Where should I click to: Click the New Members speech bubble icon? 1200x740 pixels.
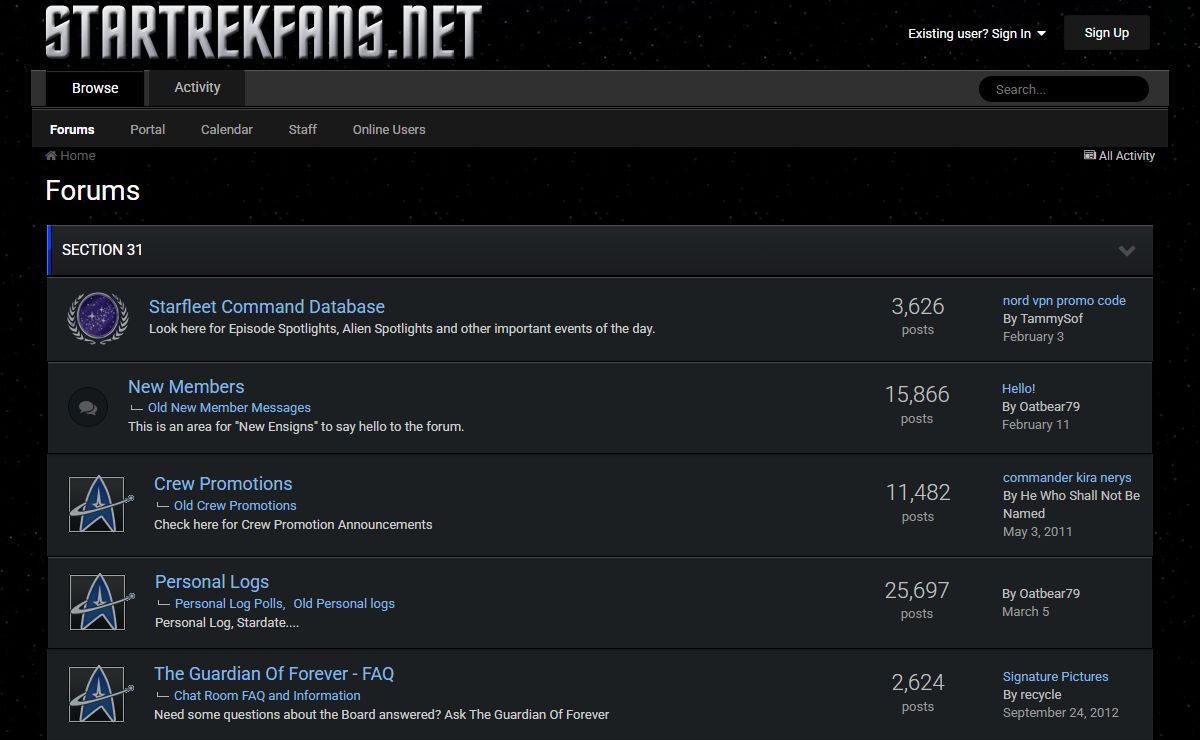coord(88,407)
